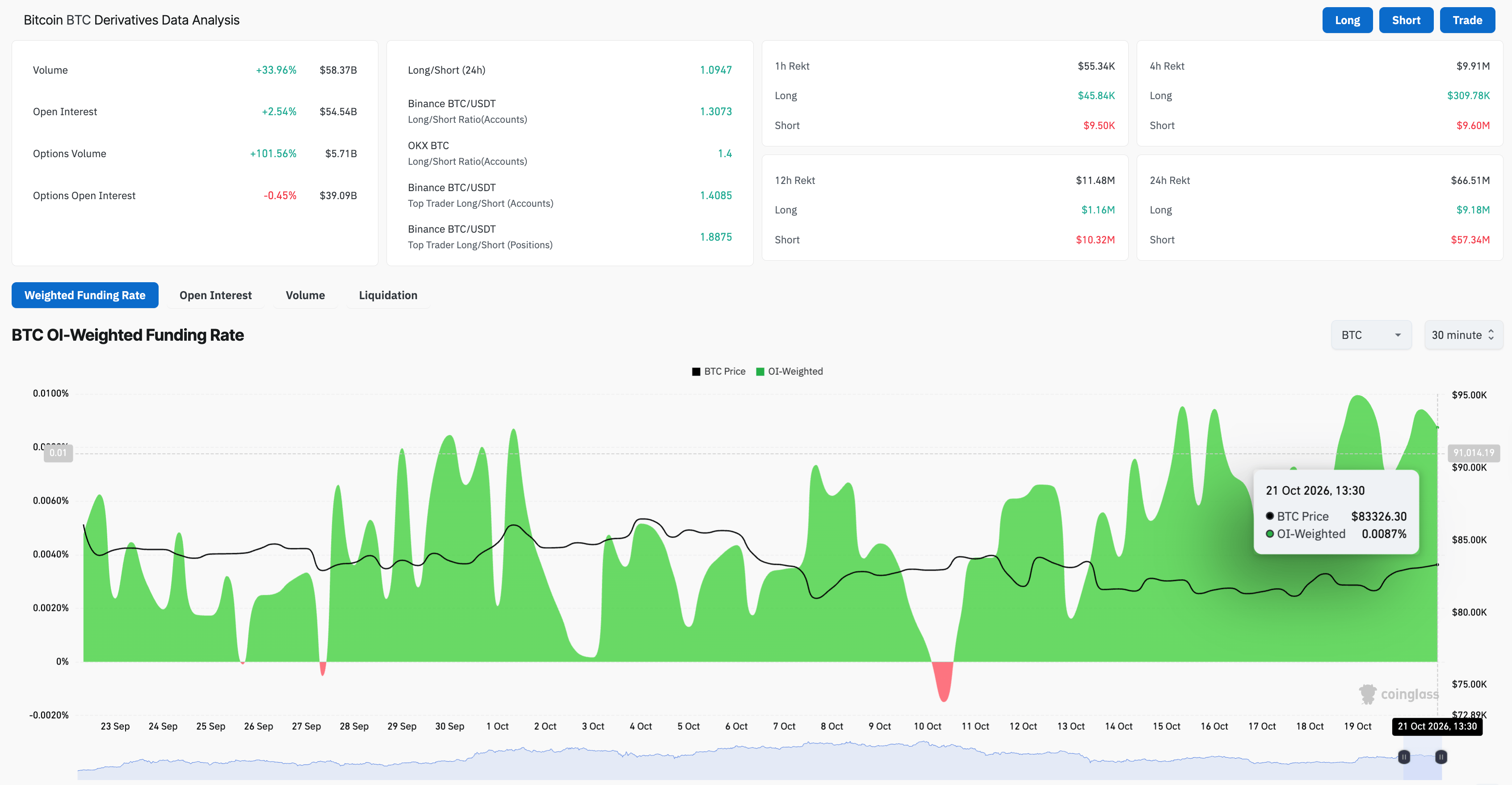This screenshot has height=785, width=1512.
Task: Switch to the Volume tab
Action: click(305, 295)
